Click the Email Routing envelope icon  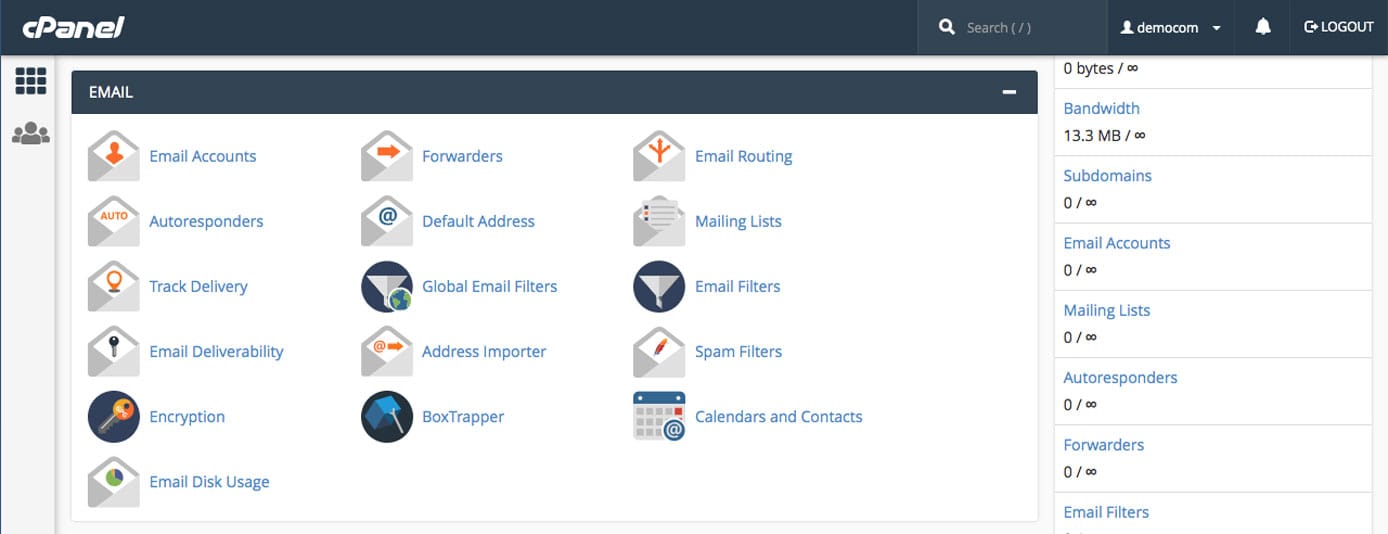click(659, 156)
